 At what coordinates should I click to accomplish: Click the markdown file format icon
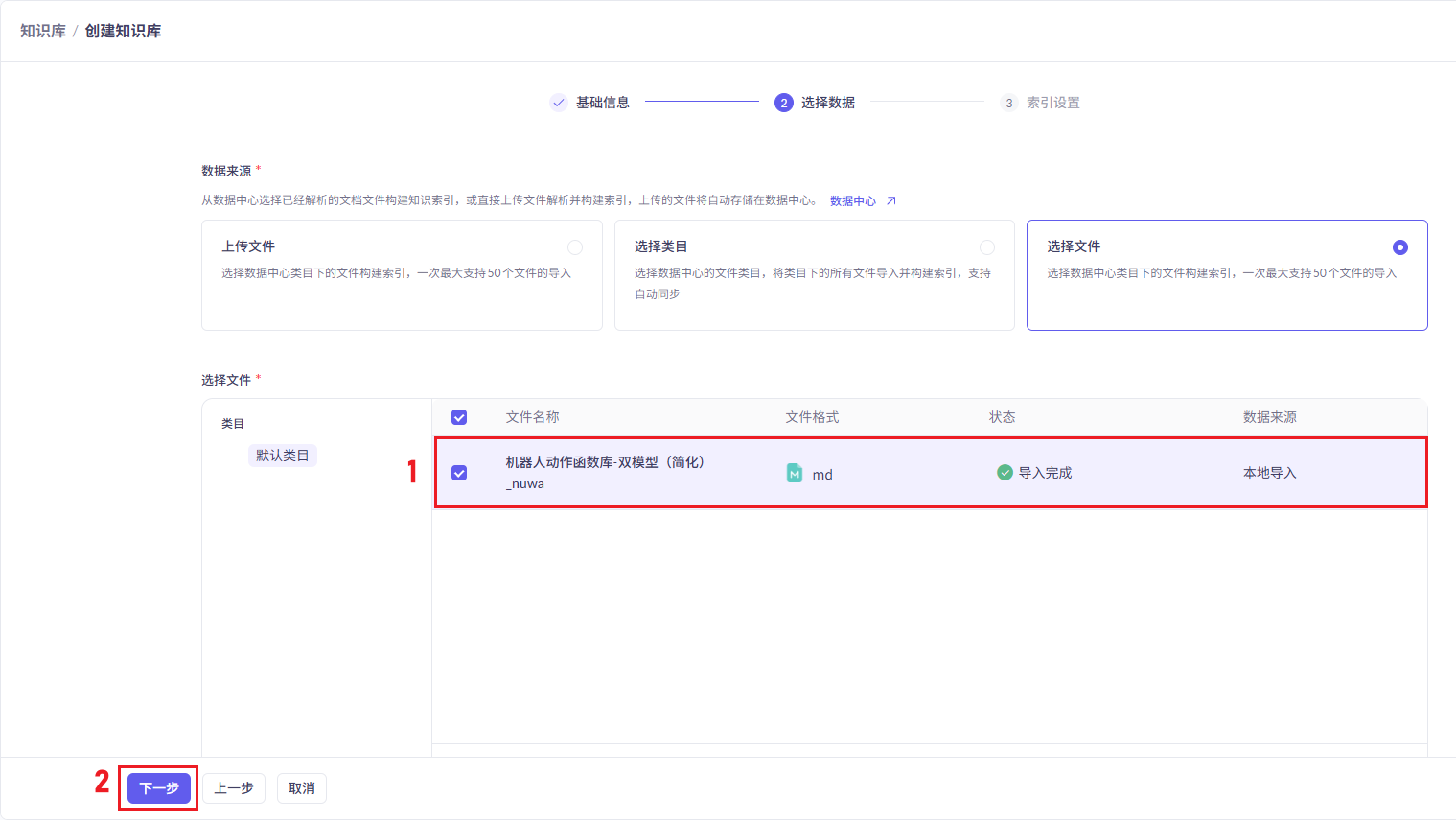(795, 473)
